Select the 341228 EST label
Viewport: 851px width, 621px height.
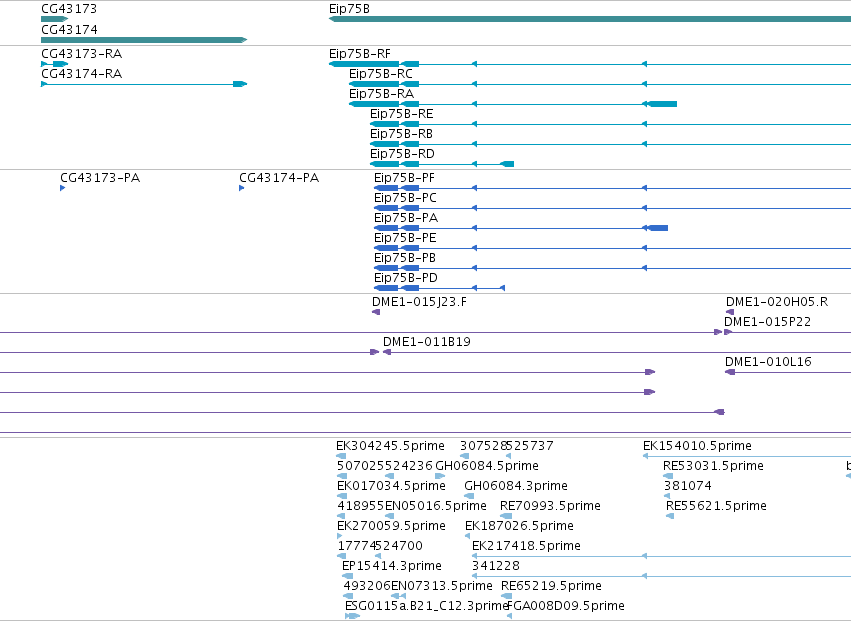[496, 567]
